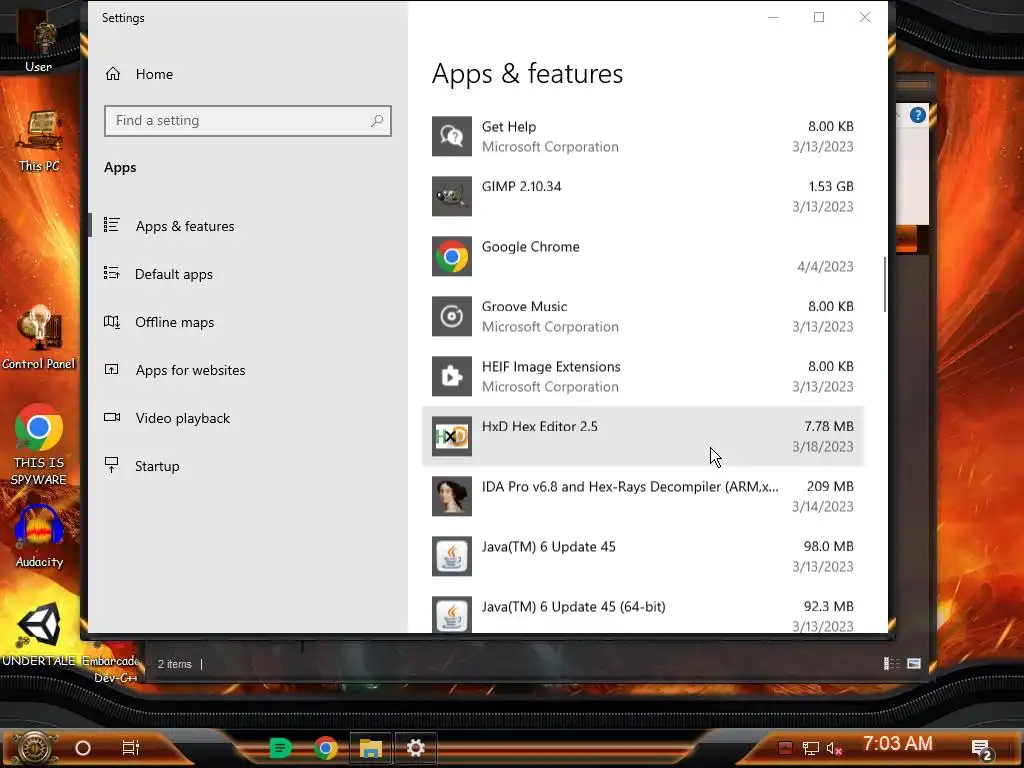
Task: Switch to large icons view in background Explorer
Action: click(x=914, y=664)
